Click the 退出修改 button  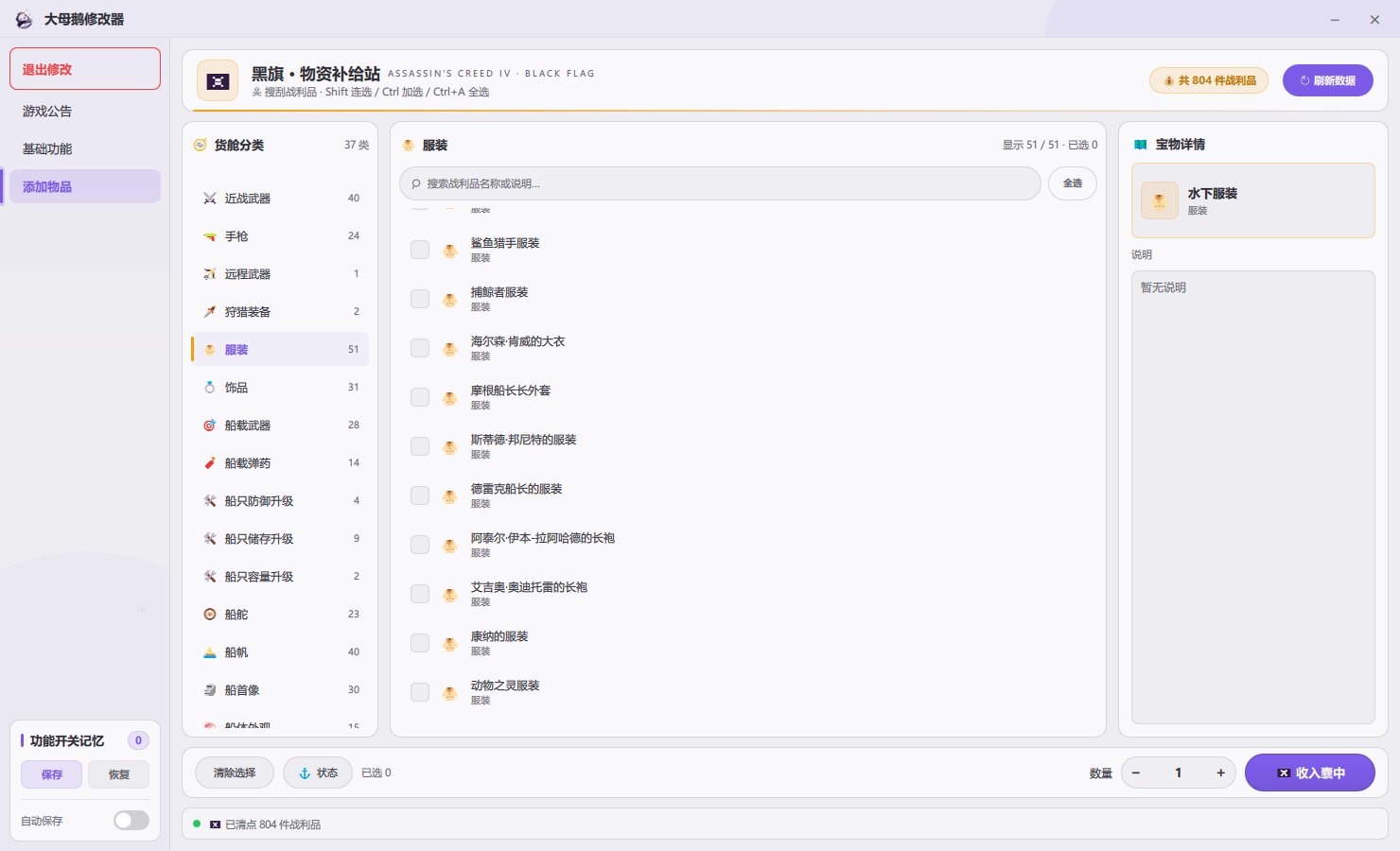click(x=85, y=69)
